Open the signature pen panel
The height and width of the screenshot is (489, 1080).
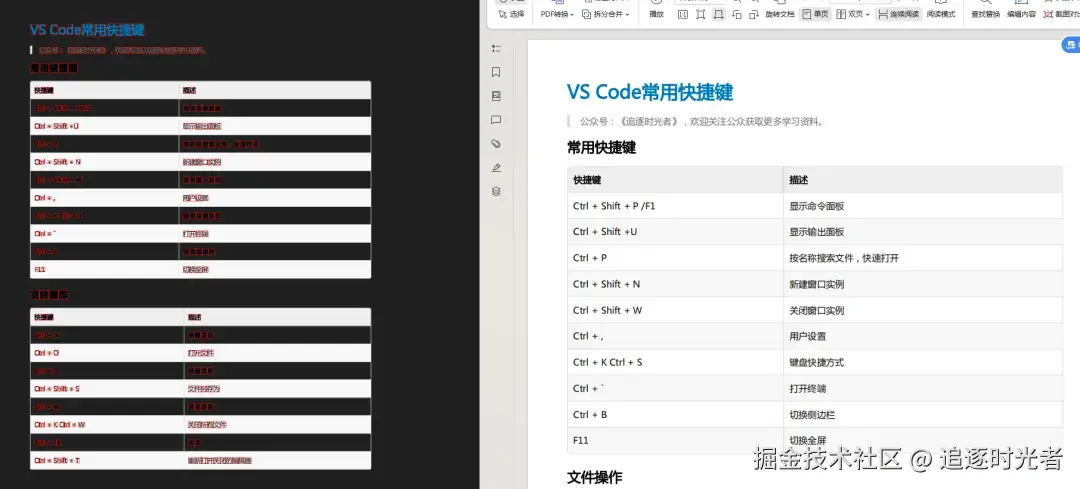tap(496, 167)
